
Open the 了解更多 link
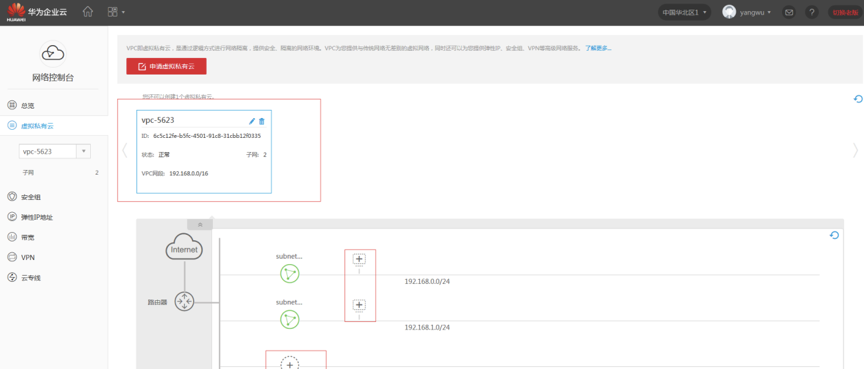tap(598, 48)
